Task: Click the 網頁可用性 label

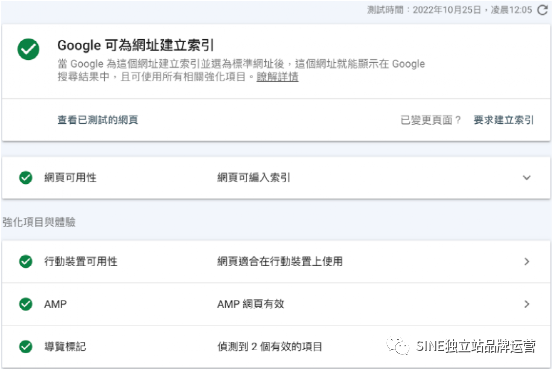Action: click(x=70, y=178)
